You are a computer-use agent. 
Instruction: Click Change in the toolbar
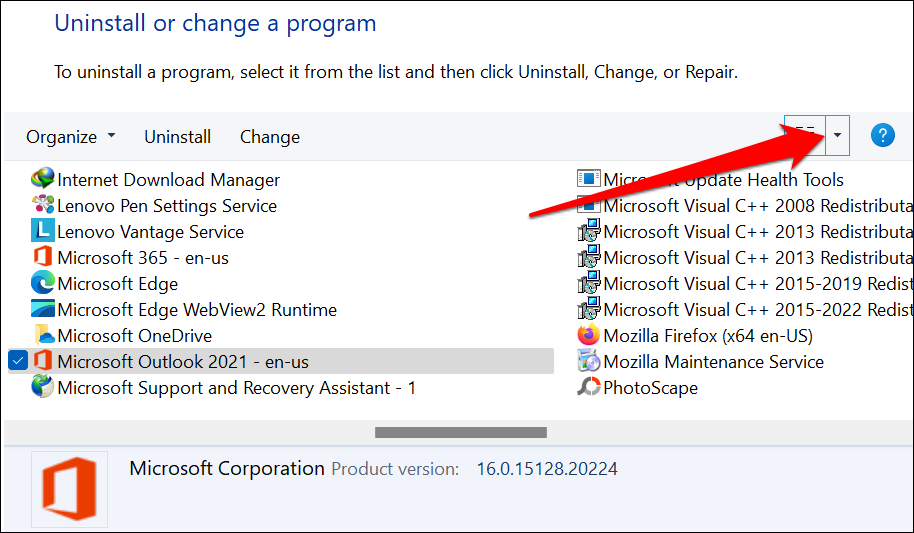click(270, 137)
